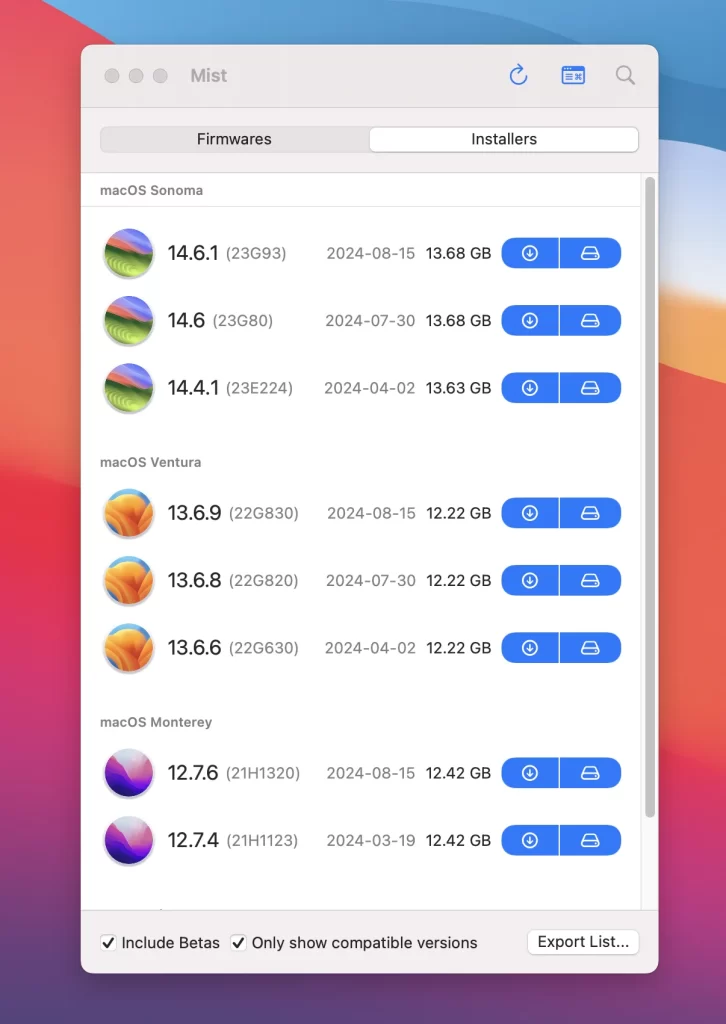Create bootable volume for macOS 12.7.4

click(x=590, y=840)
